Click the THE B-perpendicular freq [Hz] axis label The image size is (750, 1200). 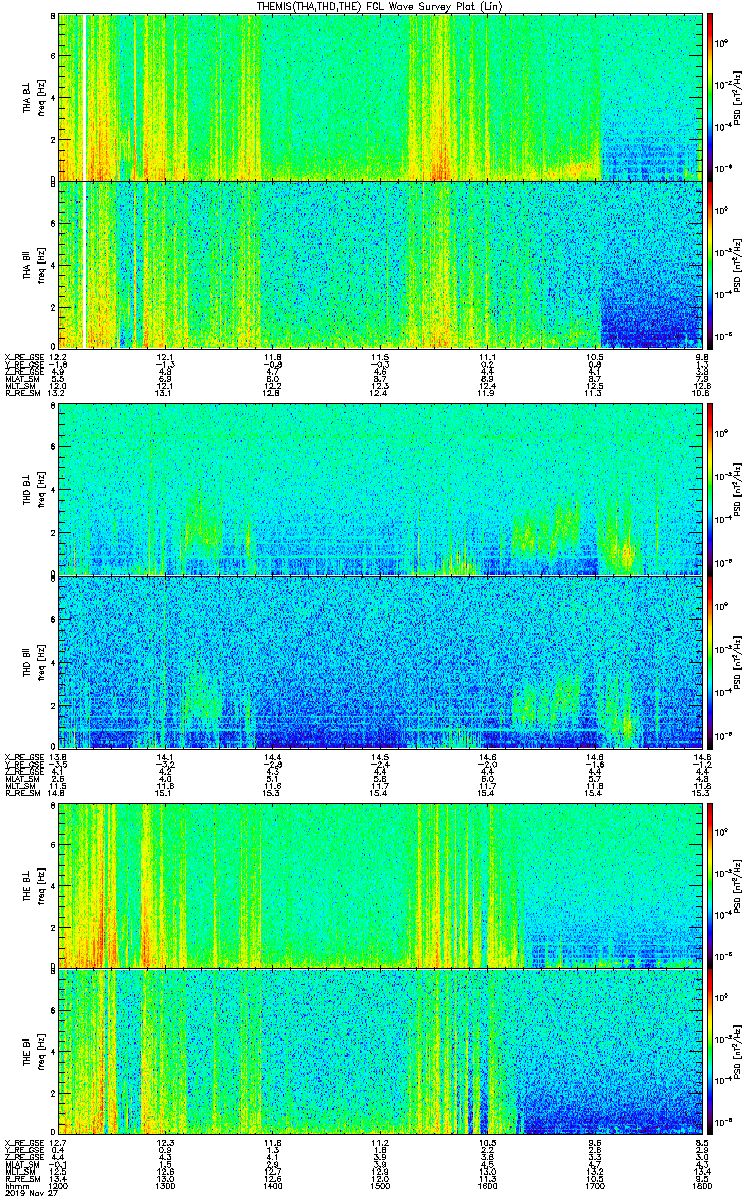point(40,885)
